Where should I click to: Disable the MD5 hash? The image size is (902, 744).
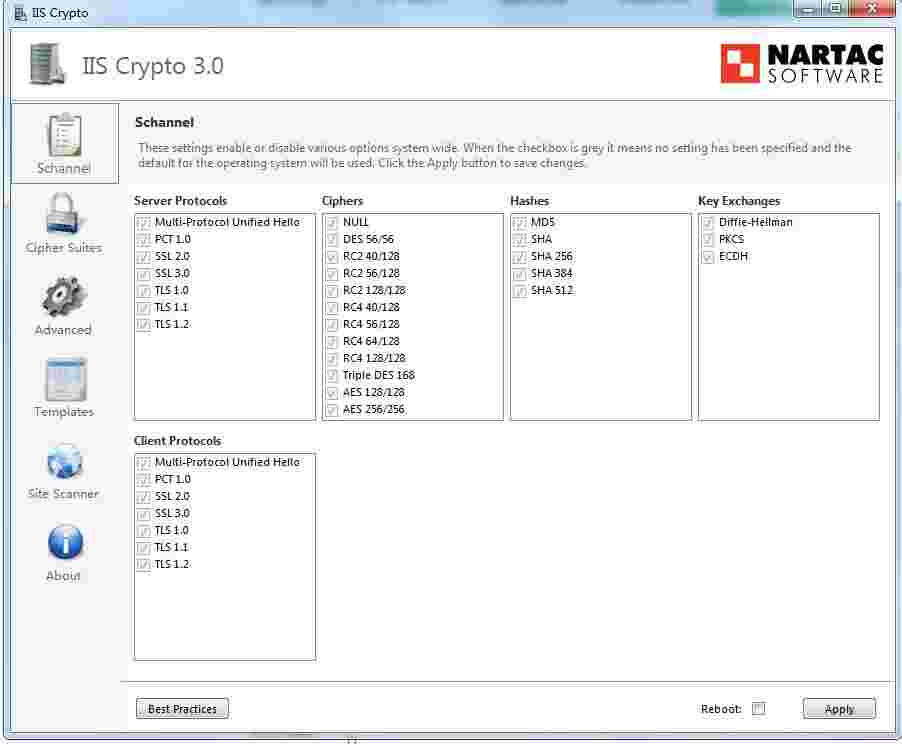click(x=520, y=222)
